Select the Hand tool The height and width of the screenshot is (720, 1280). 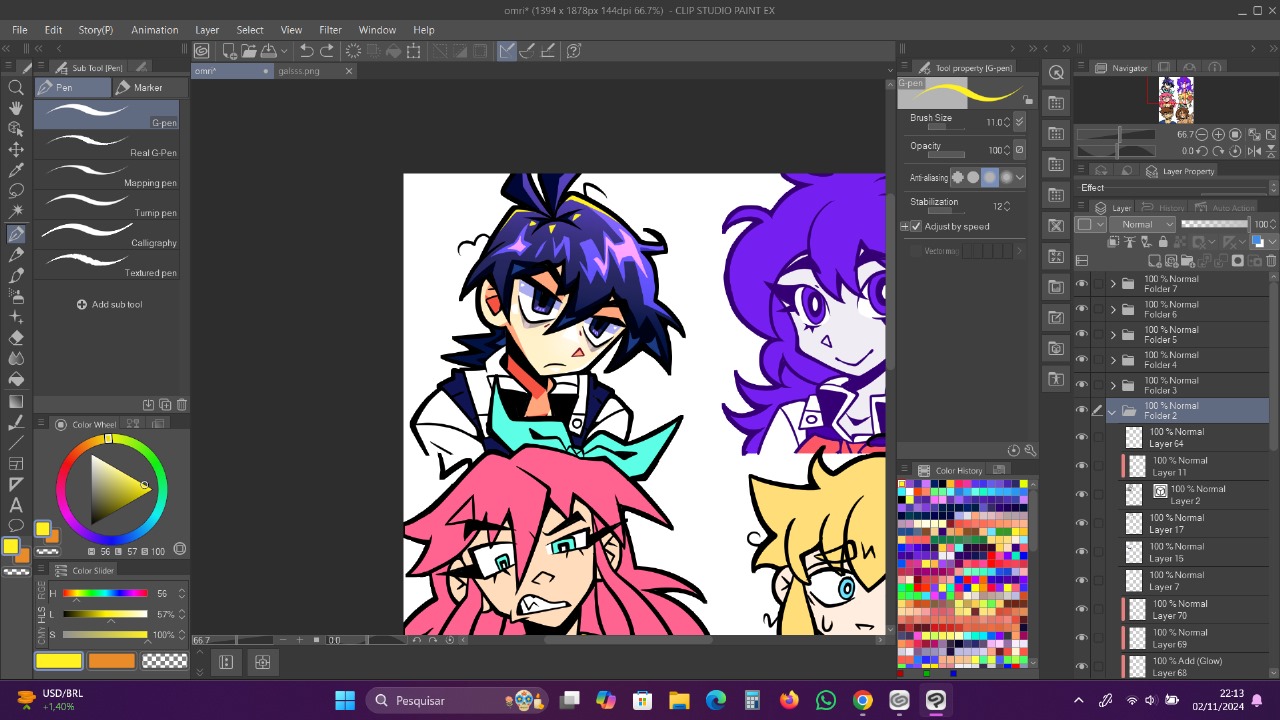16,108
